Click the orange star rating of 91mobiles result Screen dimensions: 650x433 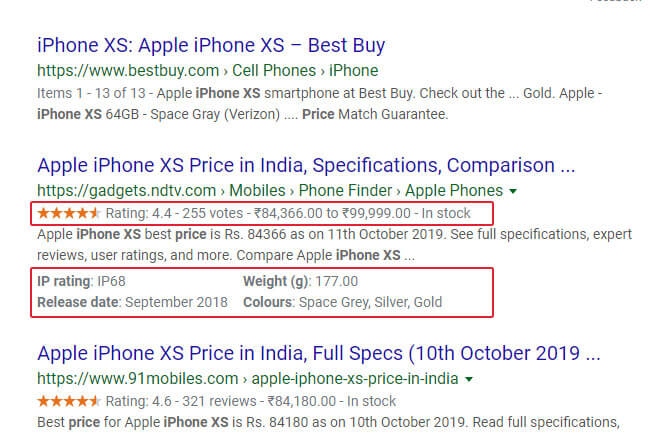(x=68, y=401)
